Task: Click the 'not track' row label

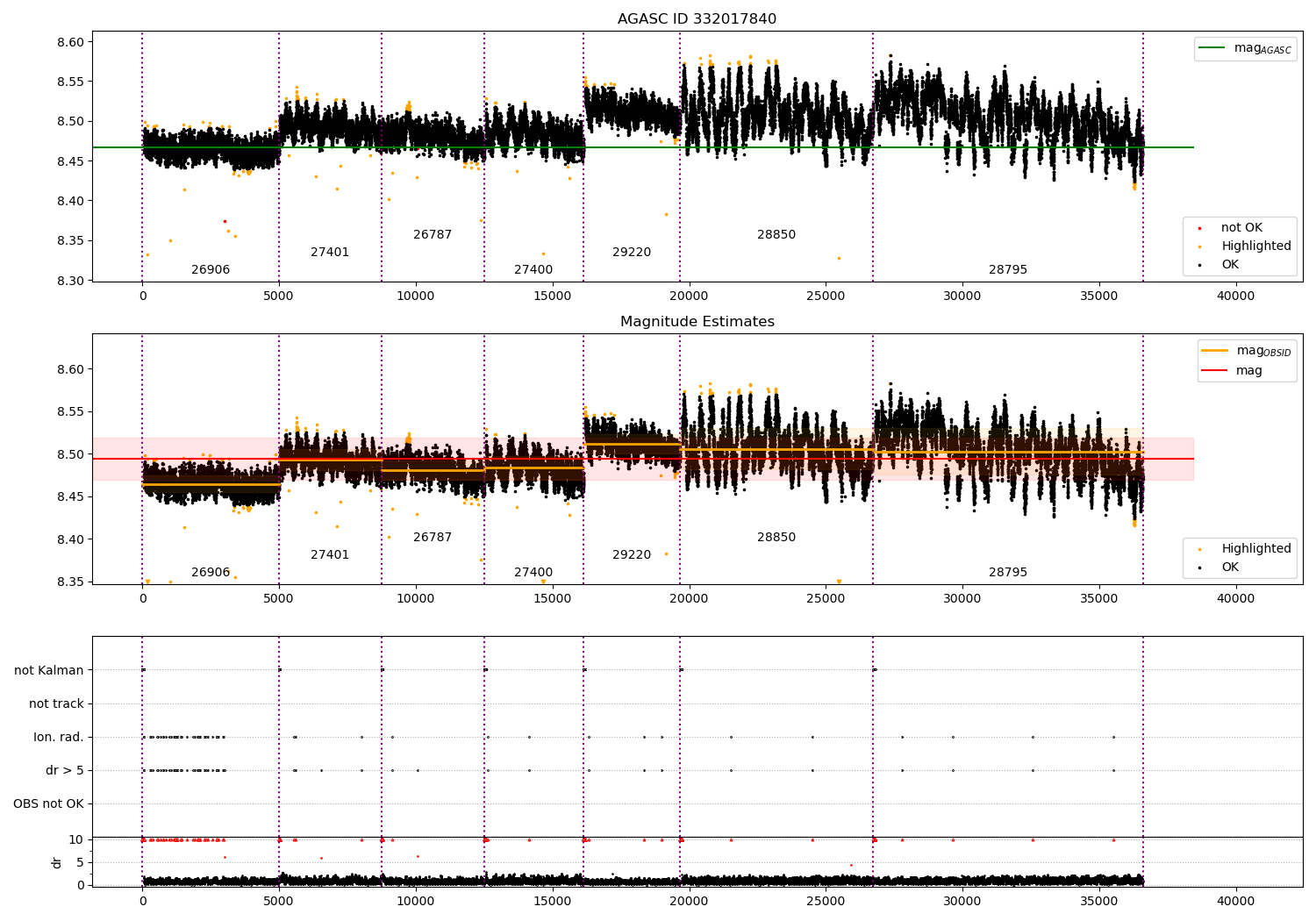Action: pyautogui.click(x=56, y=704)
